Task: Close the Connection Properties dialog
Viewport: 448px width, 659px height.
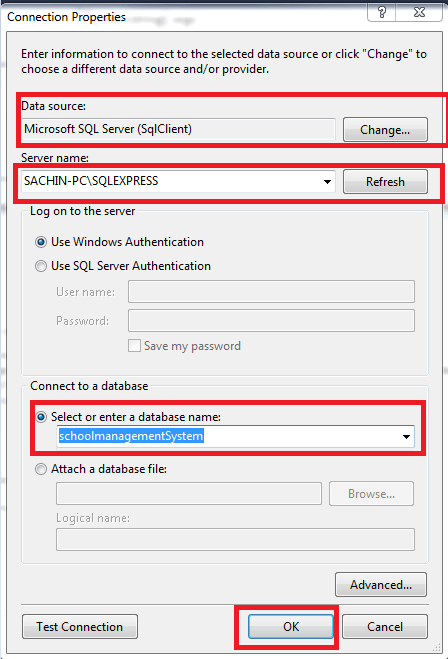Action: pyautogui.click(x=419, y=12)
